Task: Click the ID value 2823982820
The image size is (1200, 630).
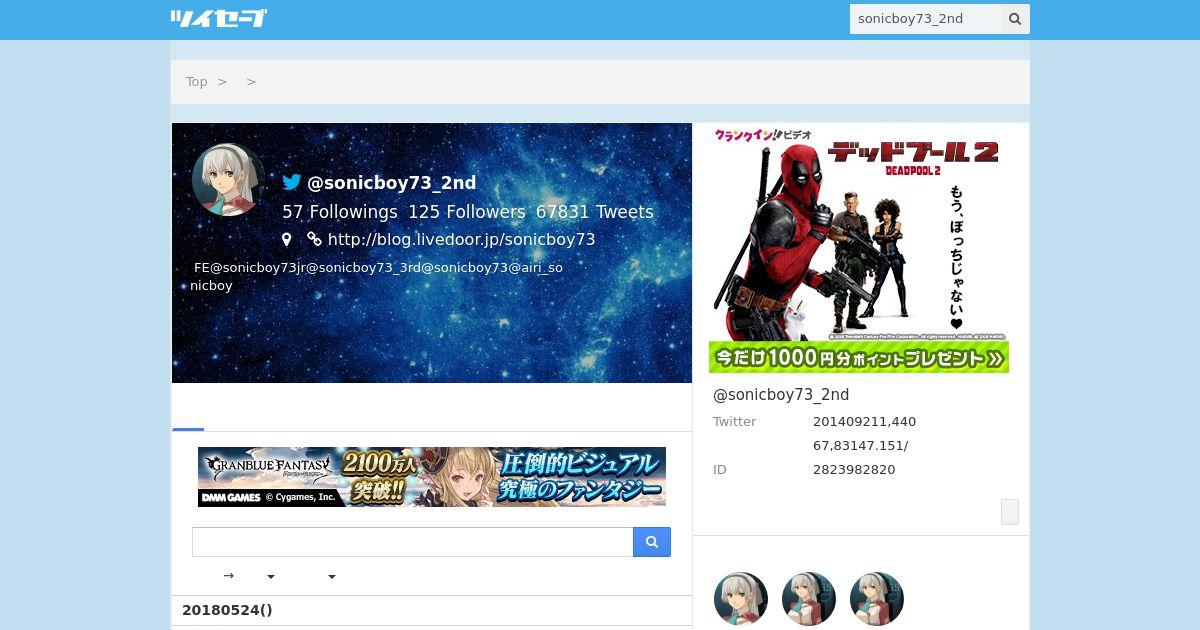Action: (x=854, y=470)
